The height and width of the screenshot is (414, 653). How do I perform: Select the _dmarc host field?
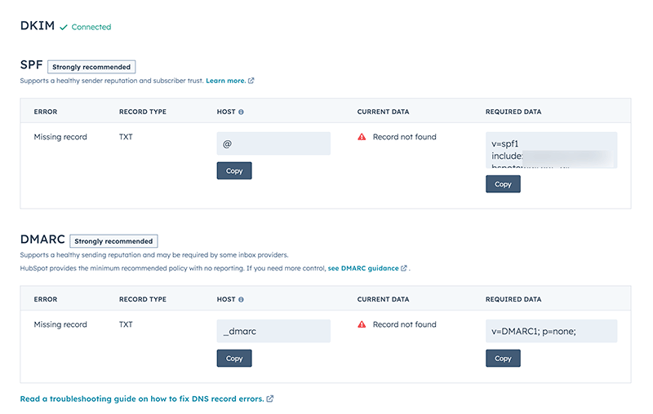point(273,331)
